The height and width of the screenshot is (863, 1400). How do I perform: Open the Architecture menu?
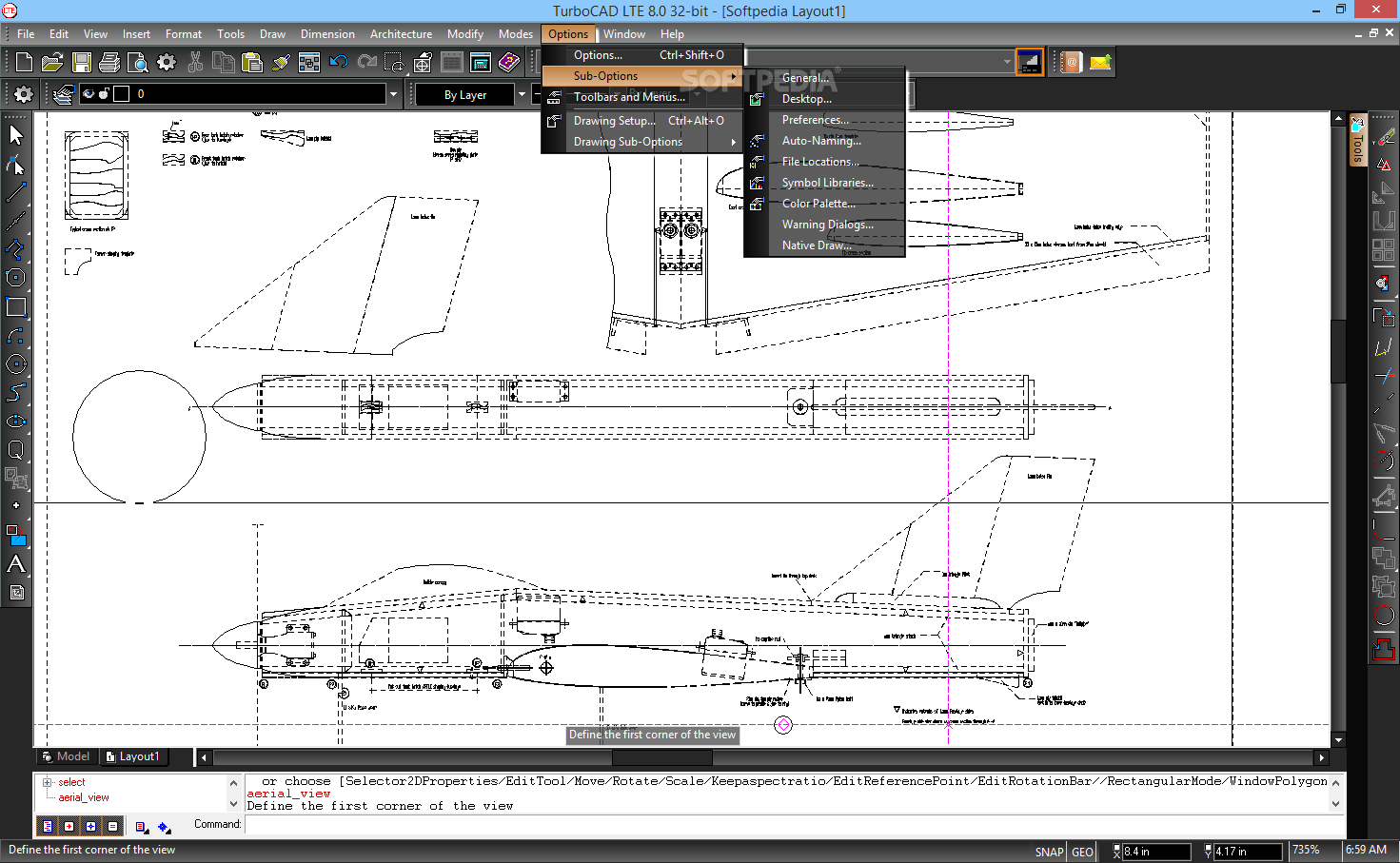401,34
